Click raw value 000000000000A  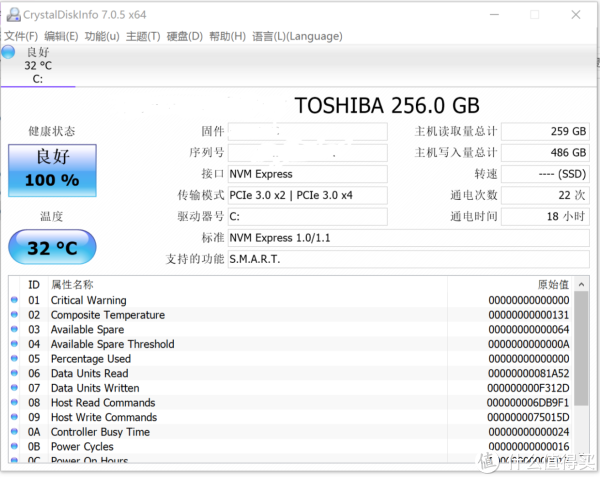pyautogui.click(x=529, y=344)
